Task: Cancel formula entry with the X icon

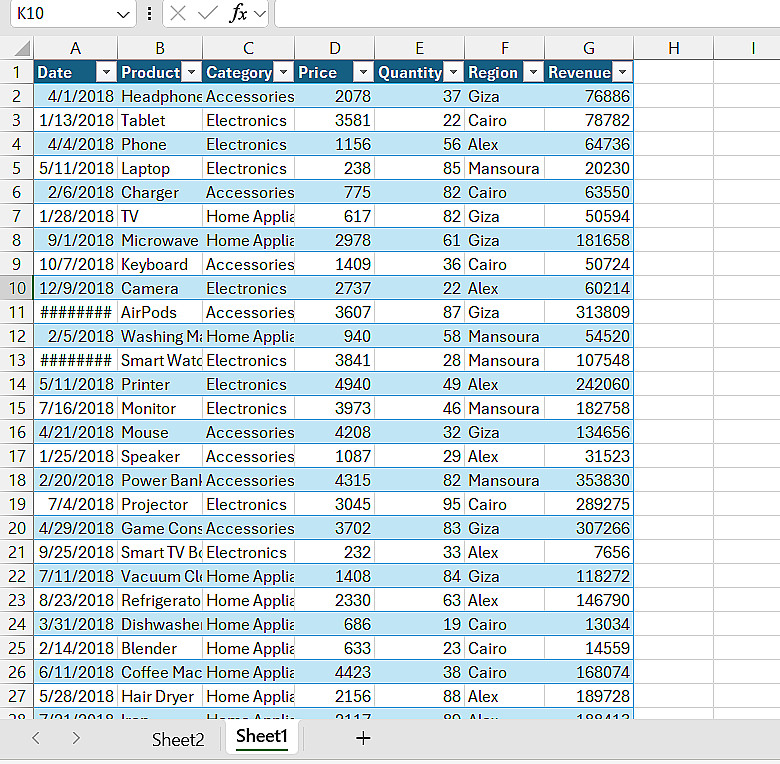Action: [178, 13]
